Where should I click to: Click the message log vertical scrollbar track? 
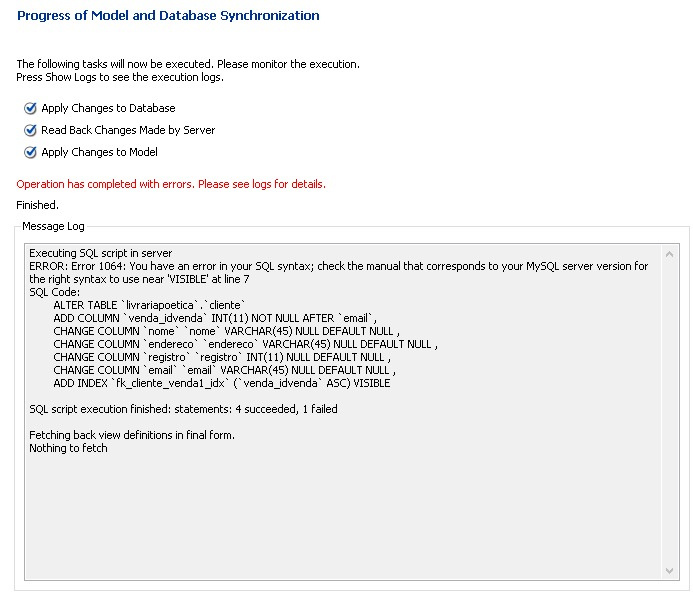tap(669, 412)
